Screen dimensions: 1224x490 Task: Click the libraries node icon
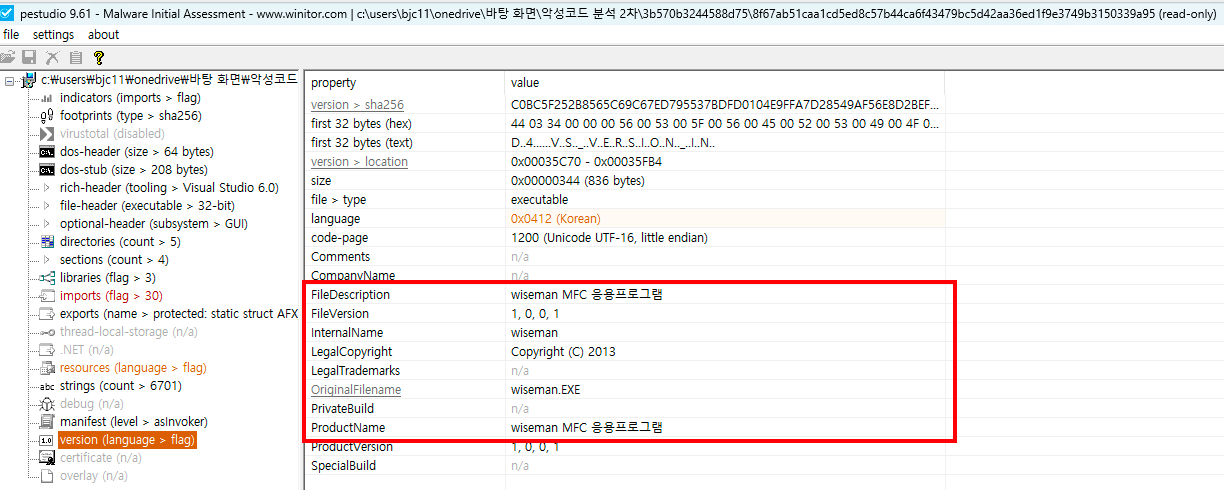point(46,278)
